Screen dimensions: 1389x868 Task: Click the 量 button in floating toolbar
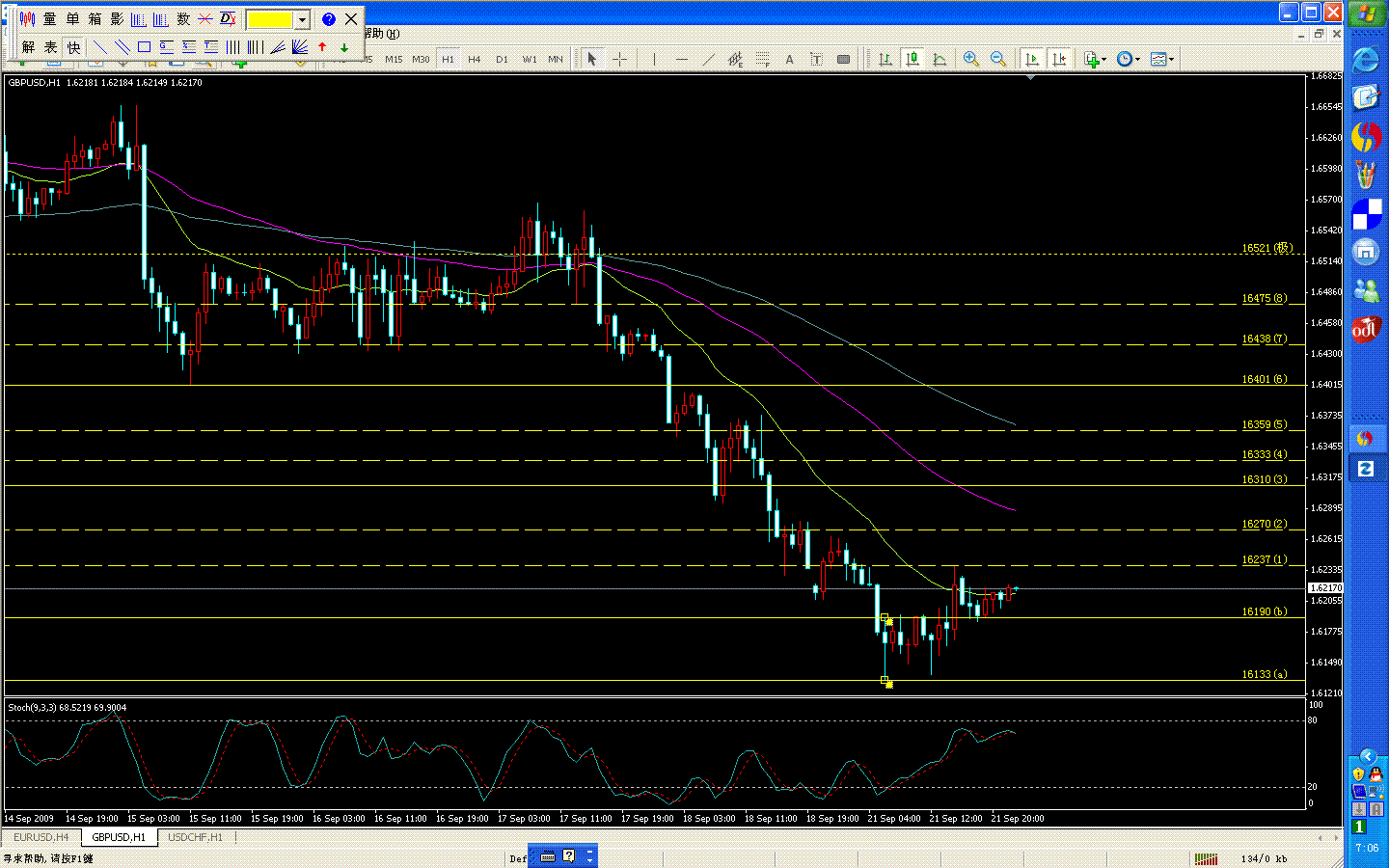click(x=49, y=19)
